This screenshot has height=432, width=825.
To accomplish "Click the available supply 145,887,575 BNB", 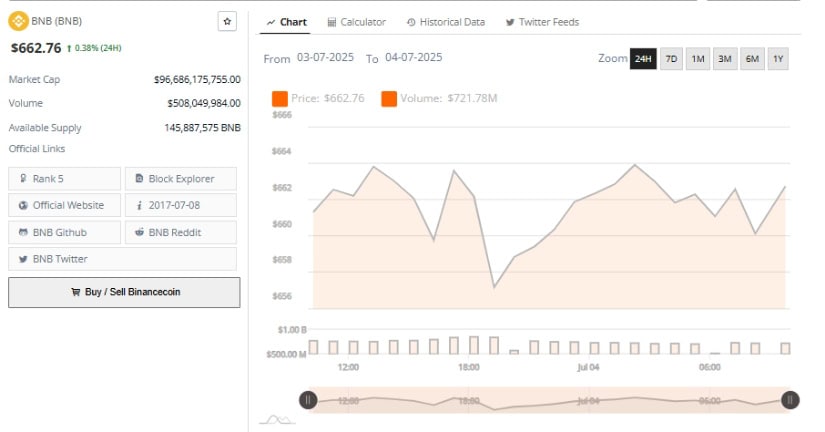I will click(203, 127).
